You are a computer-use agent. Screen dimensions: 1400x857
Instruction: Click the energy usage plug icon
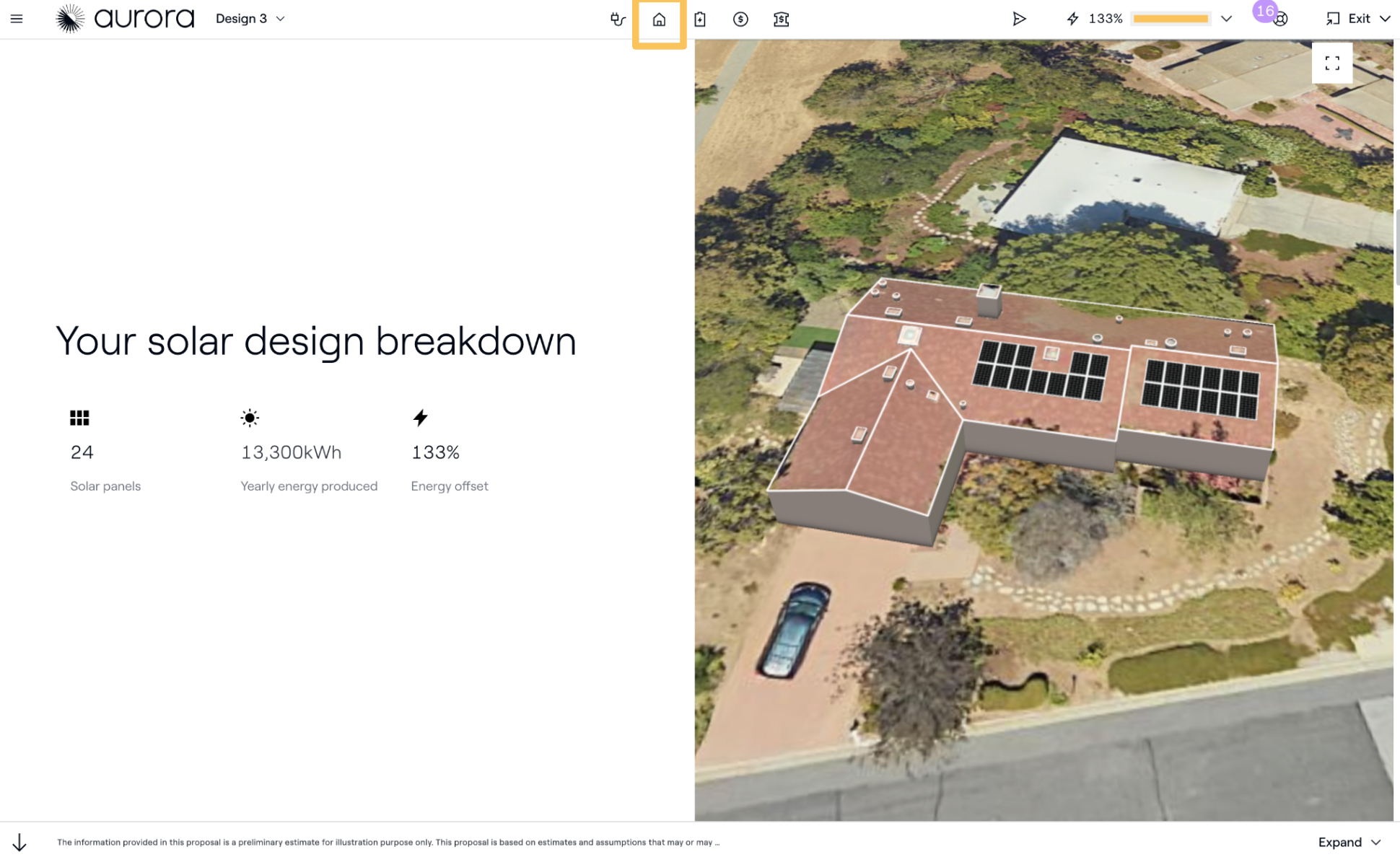[618, 19]
